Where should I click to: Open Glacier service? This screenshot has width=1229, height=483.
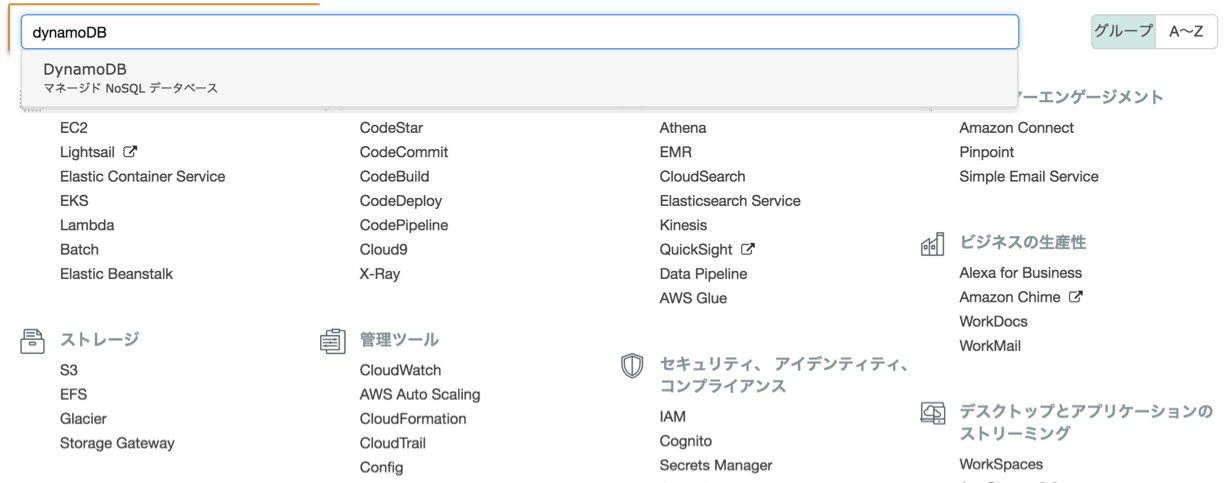(83, 418)
